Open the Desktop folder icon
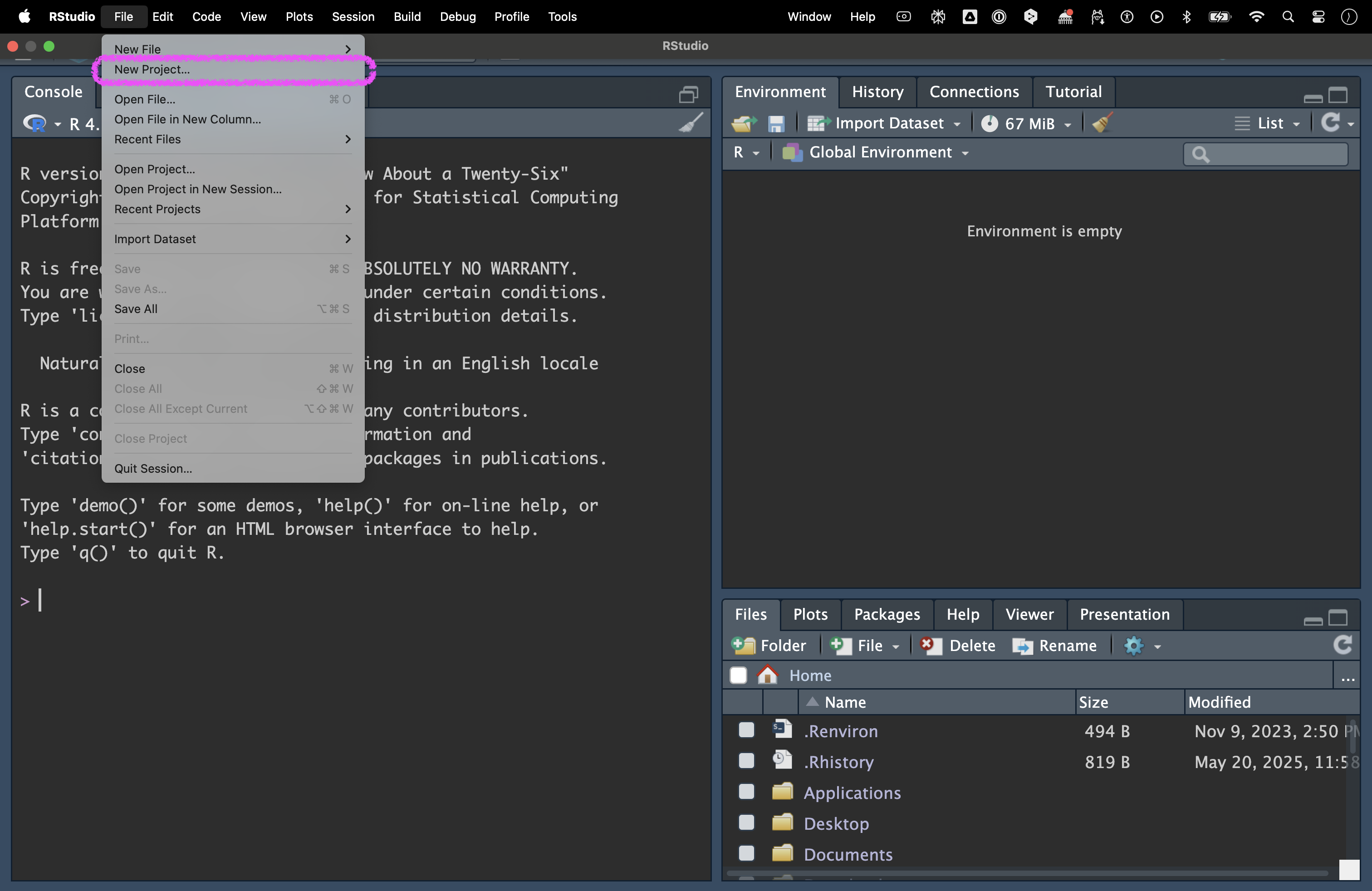Screen dimensions: 1372x891 782,822
